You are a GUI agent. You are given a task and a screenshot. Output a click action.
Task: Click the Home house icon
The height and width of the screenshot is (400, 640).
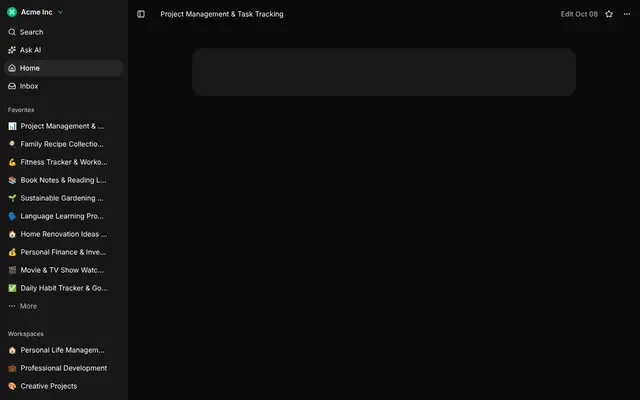coord(12,68)
